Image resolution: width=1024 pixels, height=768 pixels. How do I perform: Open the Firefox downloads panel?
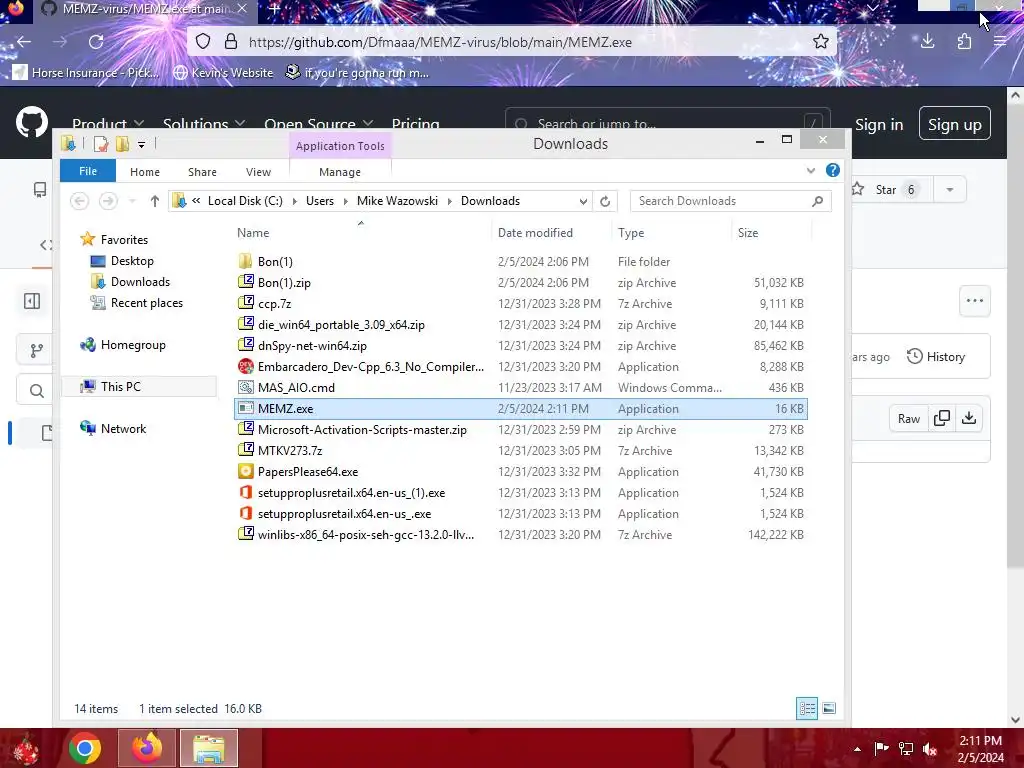[x=927, y=42]
